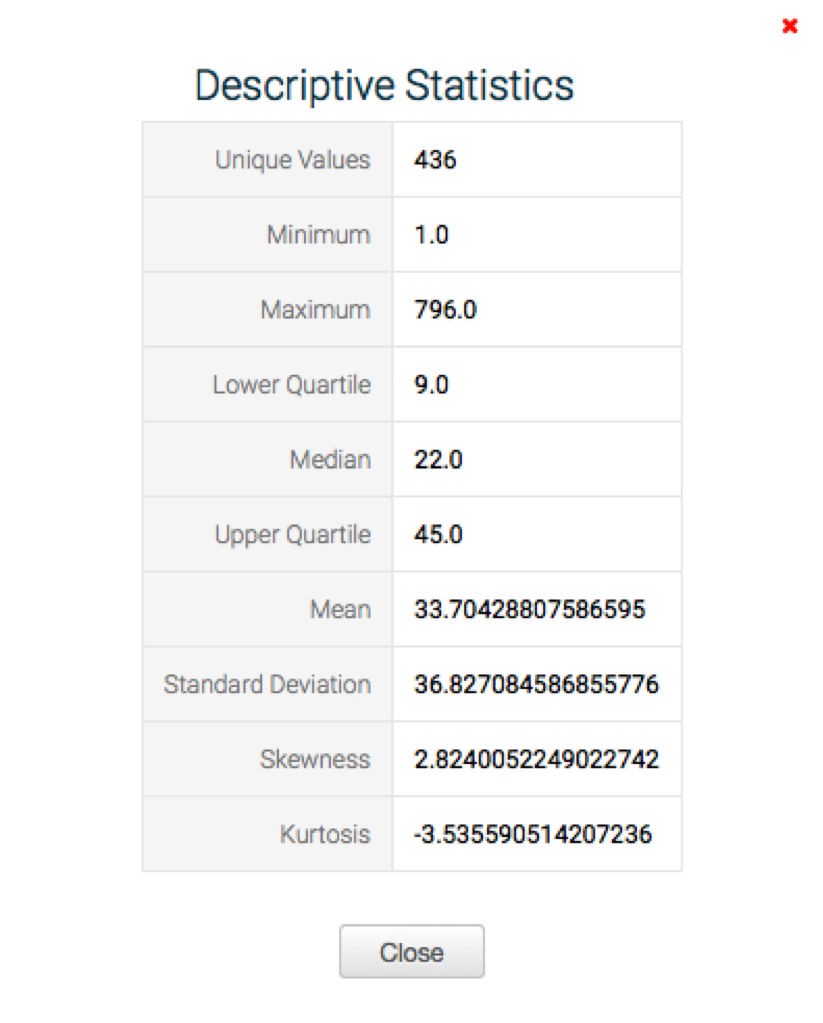
Task: Click the Minimum row label
Action: point(318,235)
